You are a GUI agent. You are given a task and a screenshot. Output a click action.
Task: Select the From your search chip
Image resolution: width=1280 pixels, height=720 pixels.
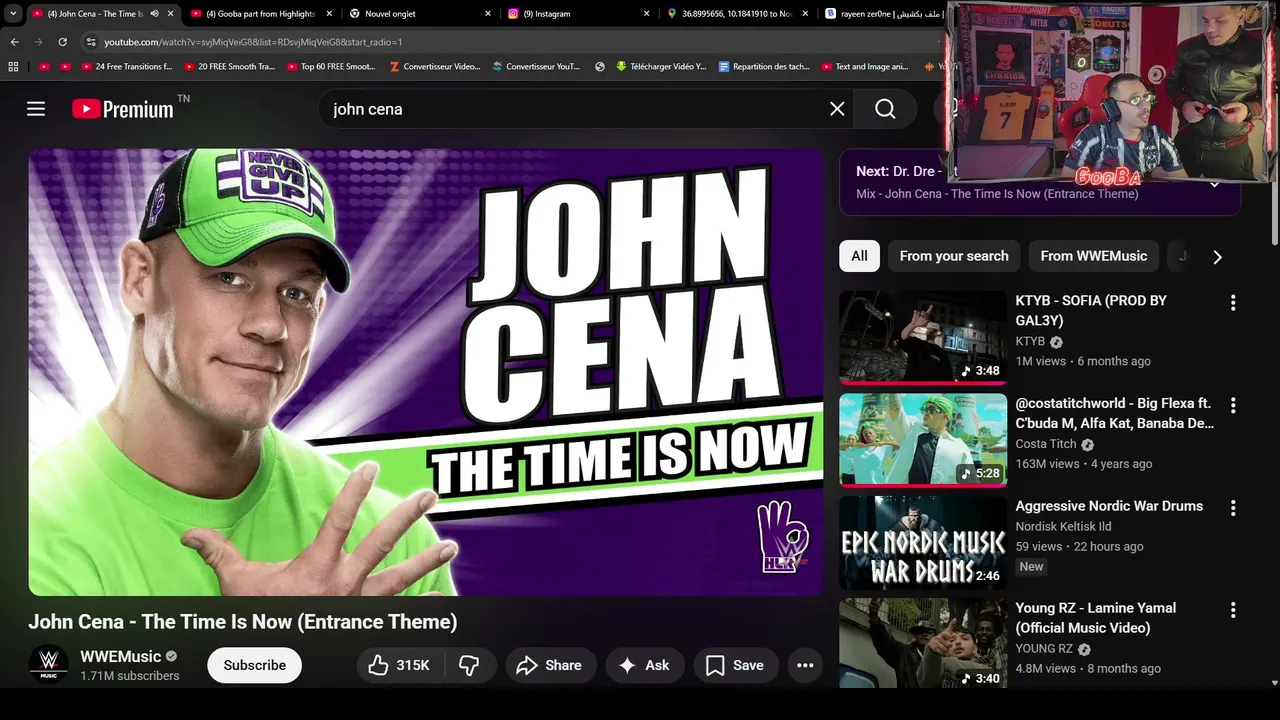click(x=954, y=256)
